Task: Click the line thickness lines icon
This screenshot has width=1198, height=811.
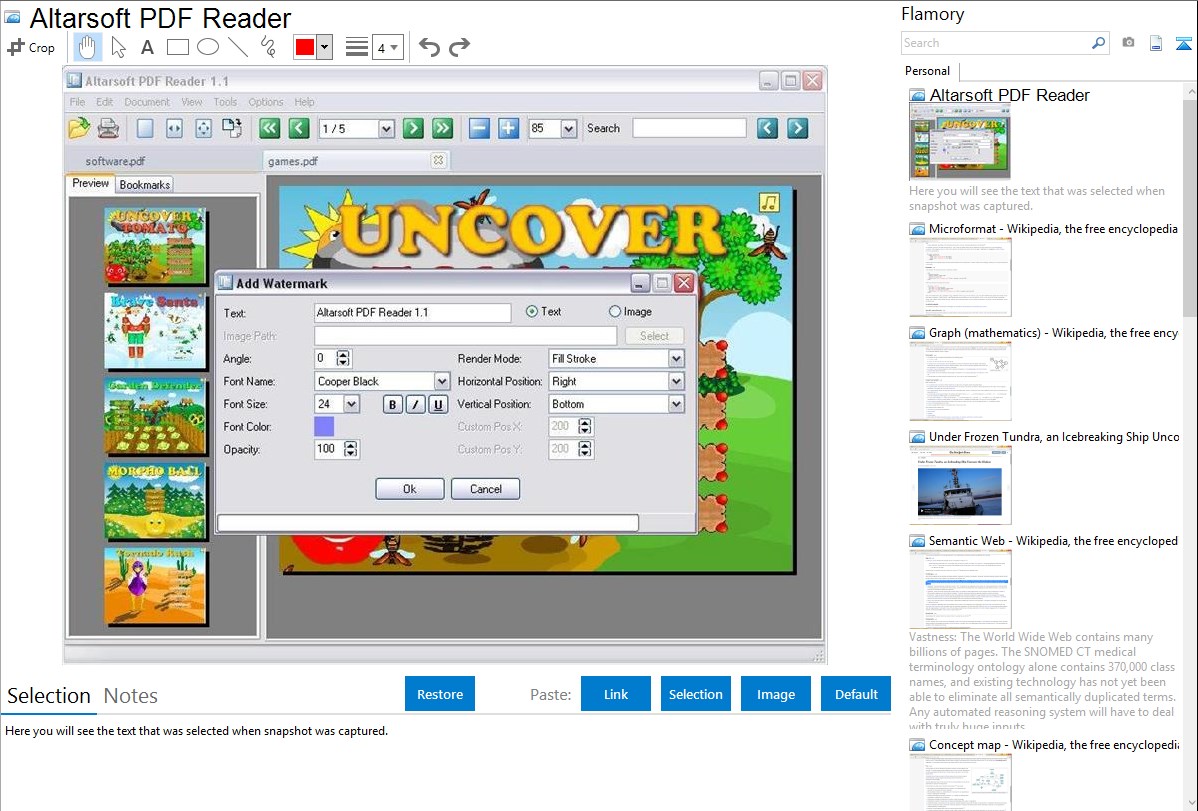Action: point(356,47)
